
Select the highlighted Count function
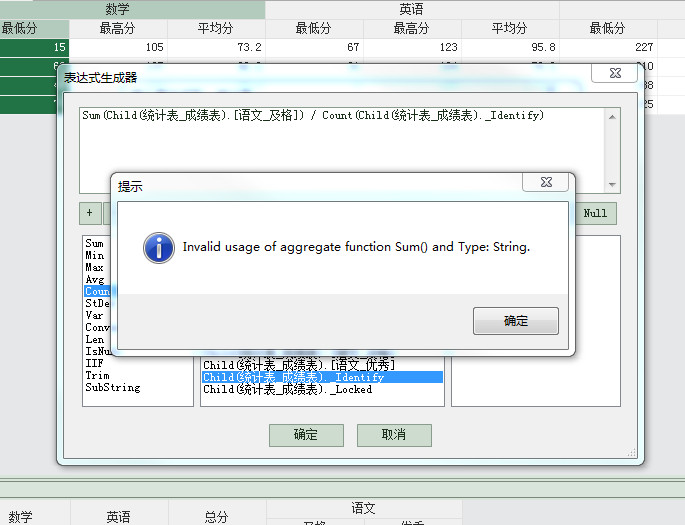coord(97,291)
